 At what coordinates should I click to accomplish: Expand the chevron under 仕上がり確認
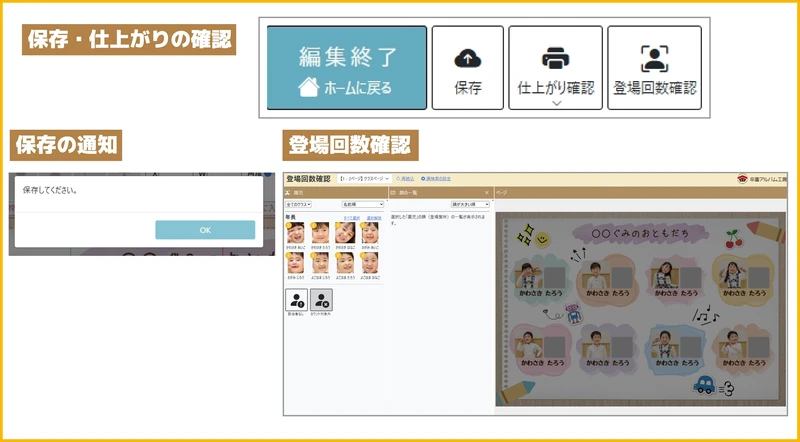(x=557, y=103)
